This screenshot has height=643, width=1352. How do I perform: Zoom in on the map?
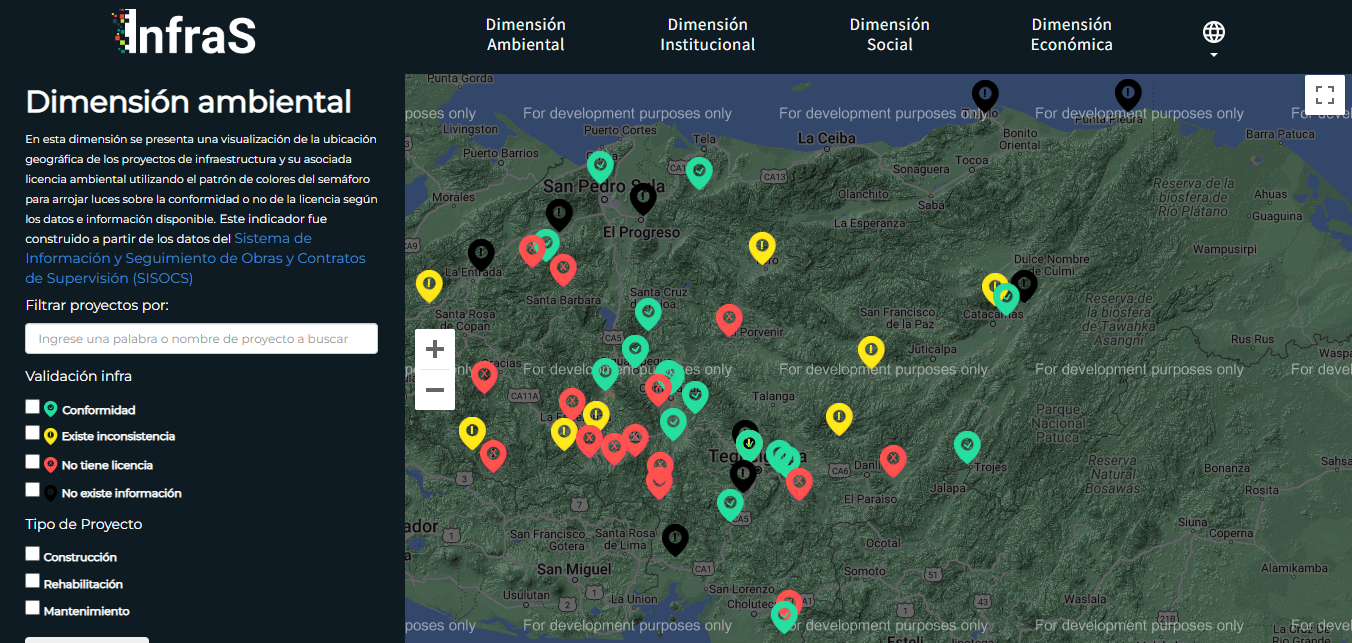[435, 349]
